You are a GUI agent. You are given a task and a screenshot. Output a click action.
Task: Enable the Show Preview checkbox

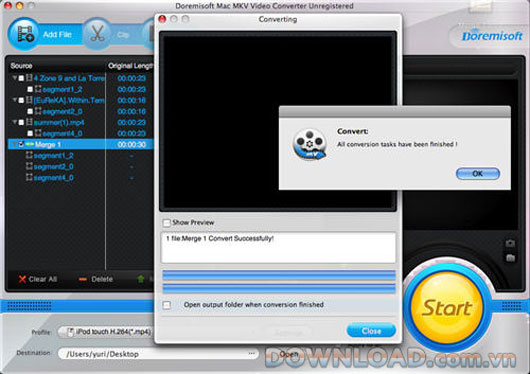(166, 223)
